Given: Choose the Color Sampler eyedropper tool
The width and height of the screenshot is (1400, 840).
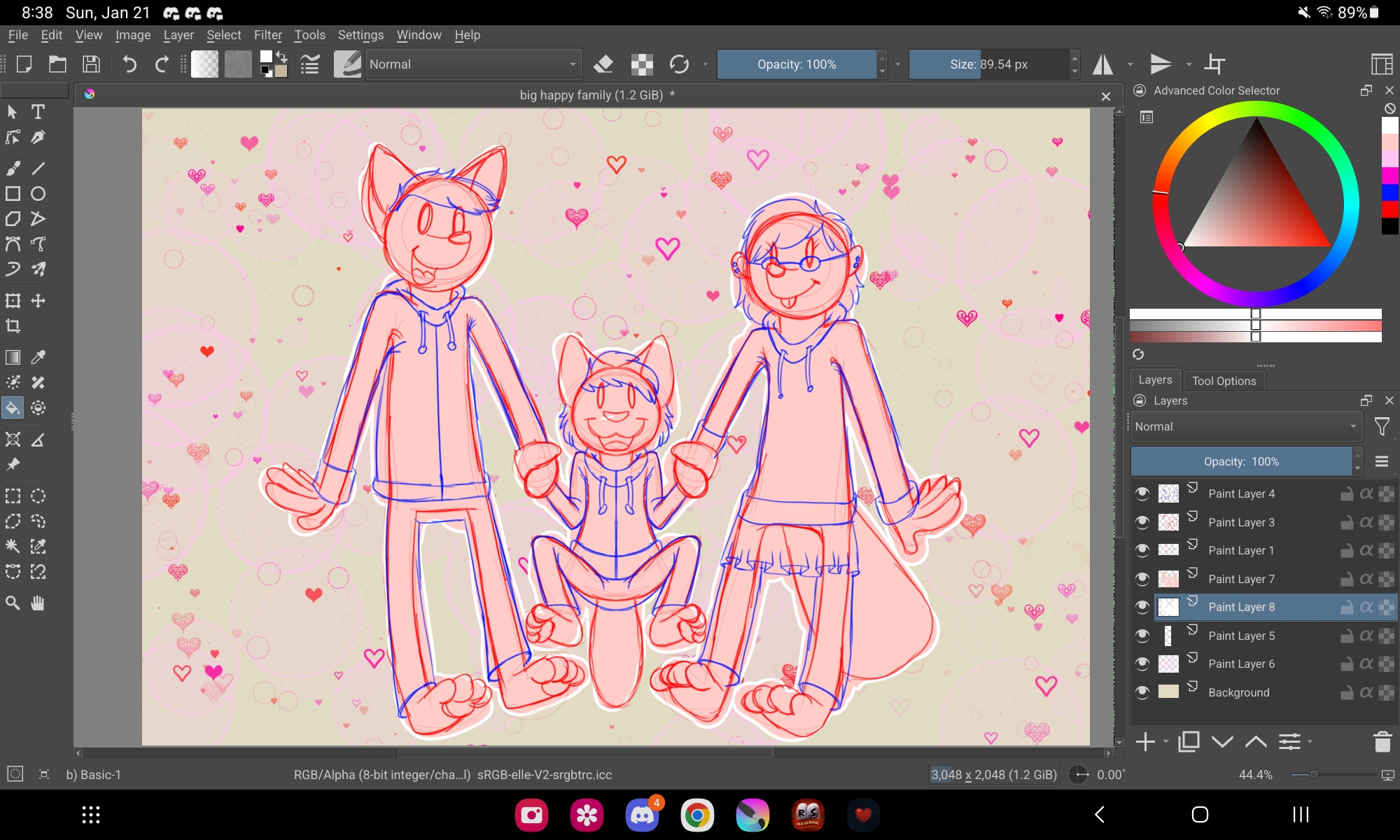Looking at the screenshot, I should tap(38, 357).
